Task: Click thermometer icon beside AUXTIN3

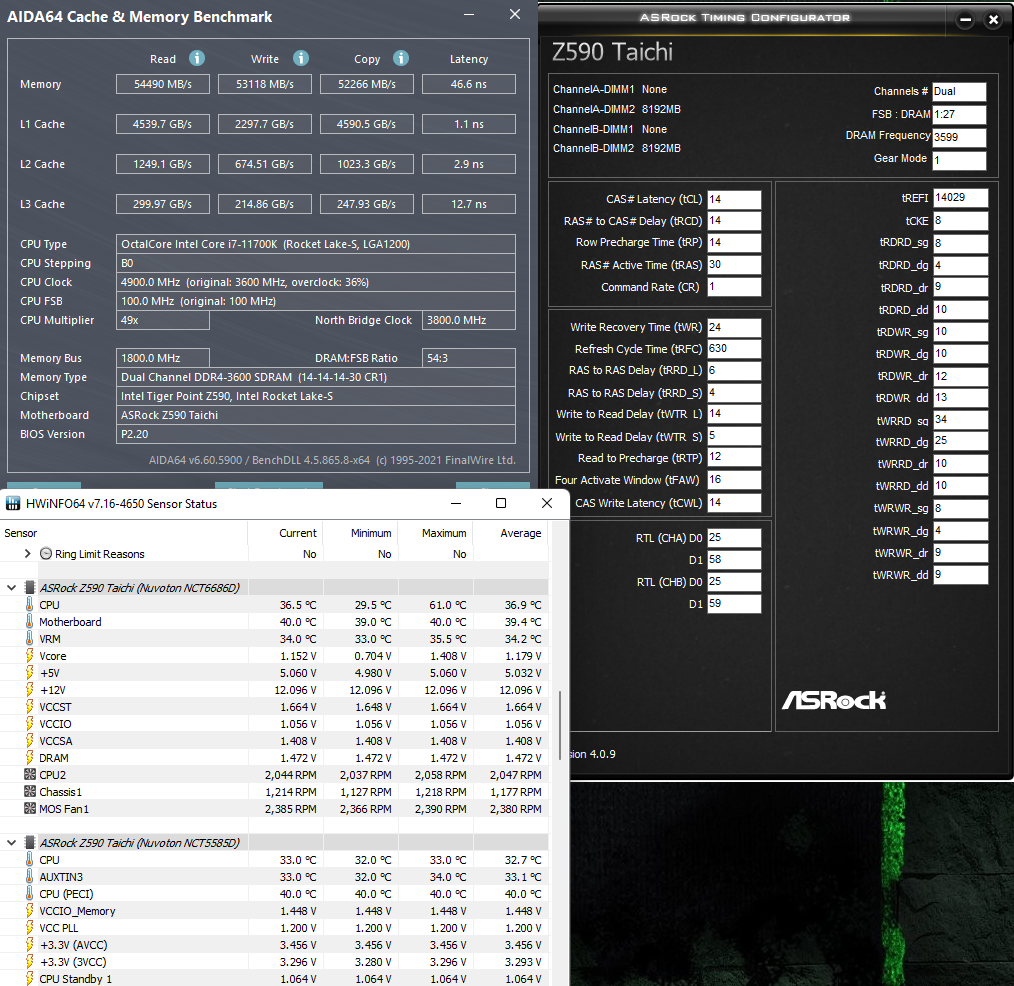Action: pos(30,877)
